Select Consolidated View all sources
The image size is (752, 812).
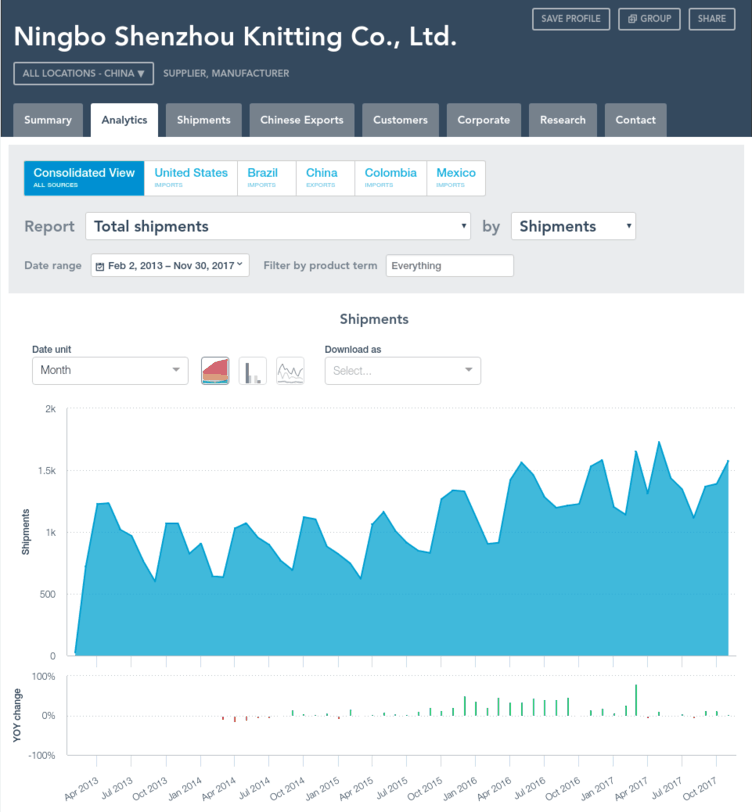pyautogui.click(x=84, y=178)
